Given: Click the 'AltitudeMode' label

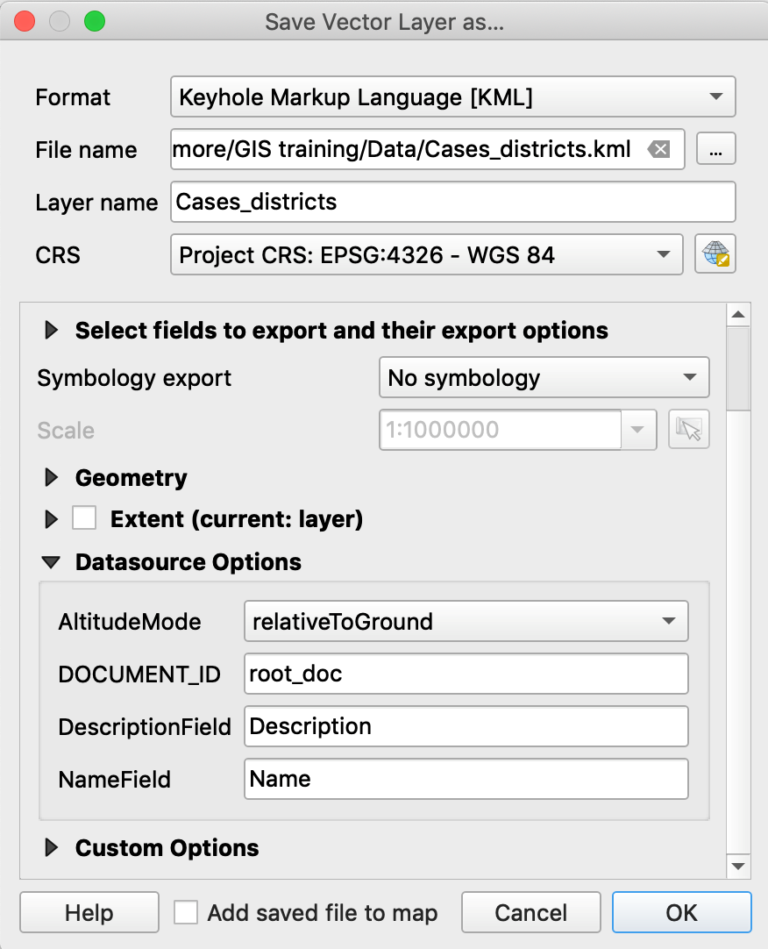Looking at the screenshot, I should pos(130,622).
